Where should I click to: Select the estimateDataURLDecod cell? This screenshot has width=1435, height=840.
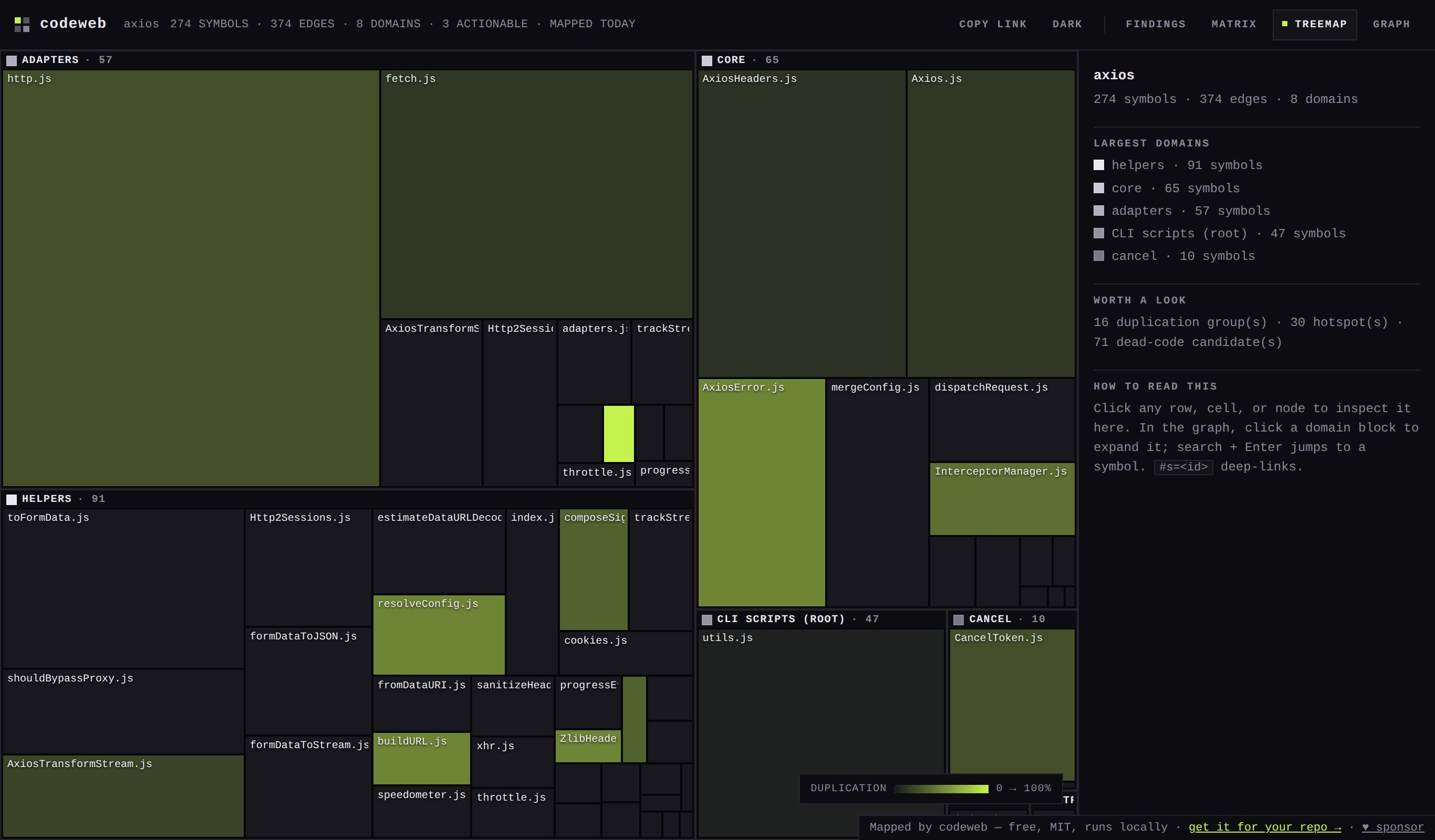(439, 551)
